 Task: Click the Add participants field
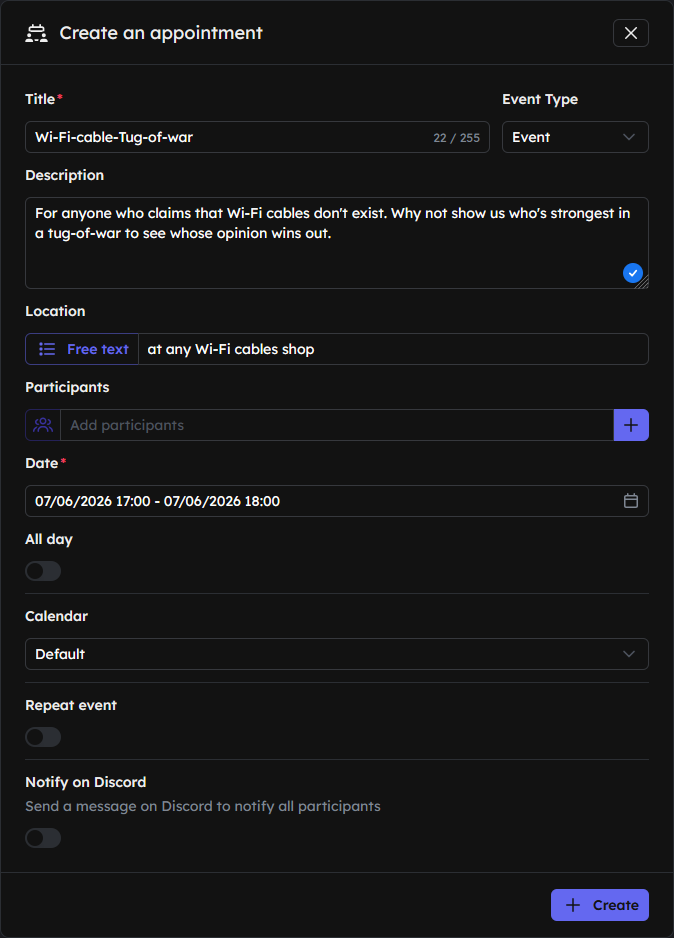click(x=337, y=425)
